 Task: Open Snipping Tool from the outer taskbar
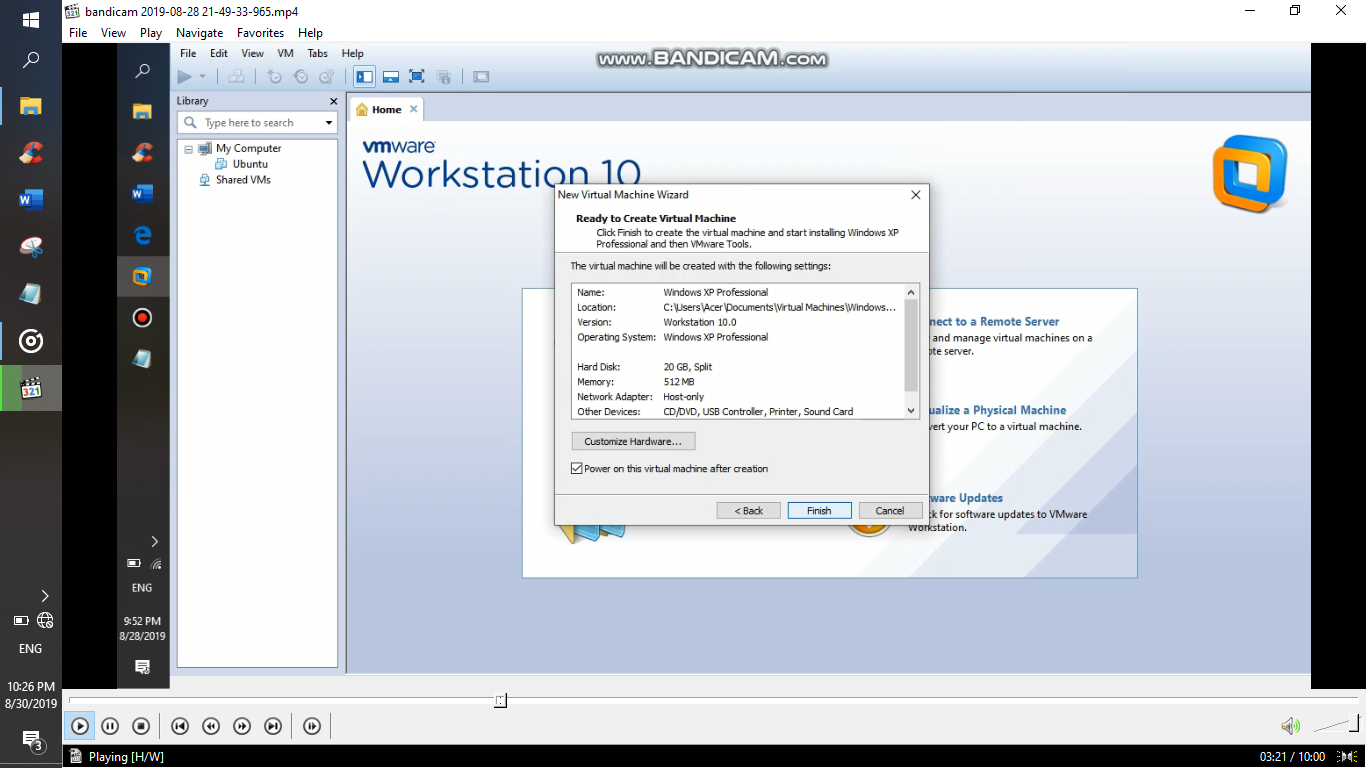(x=30, y=247)
